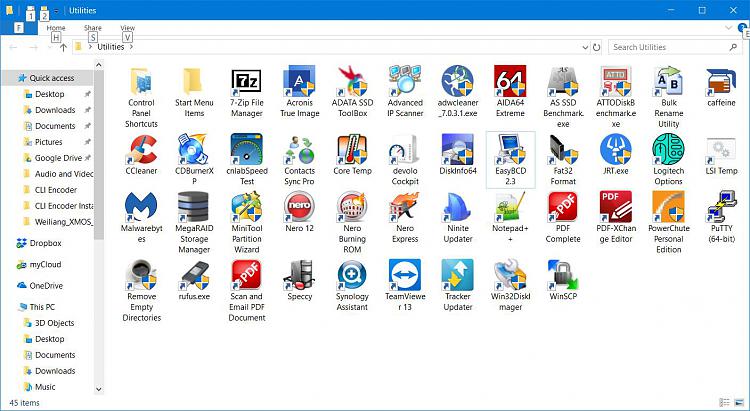Click the EasyBCD 2.3 icon
Image resolution: width=750 pixels, height=411 pixels.
coord(510,150)
